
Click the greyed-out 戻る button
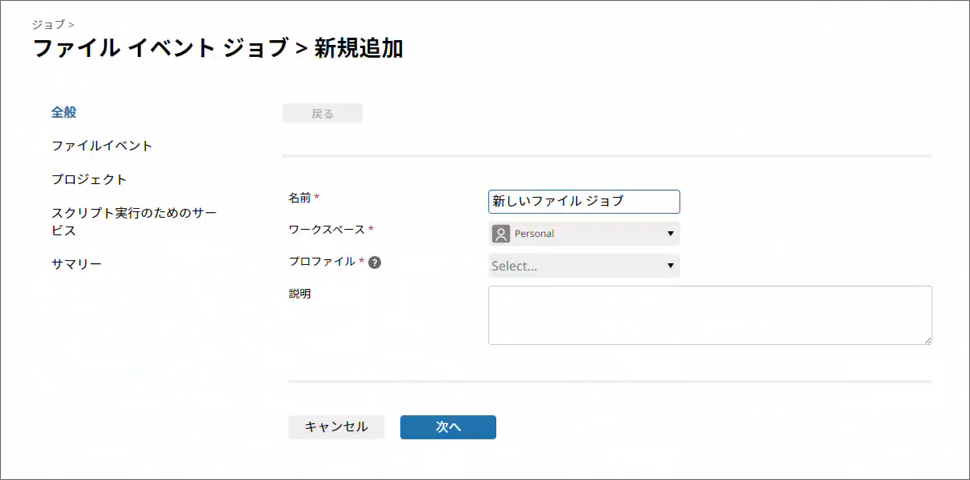(322, 114)
